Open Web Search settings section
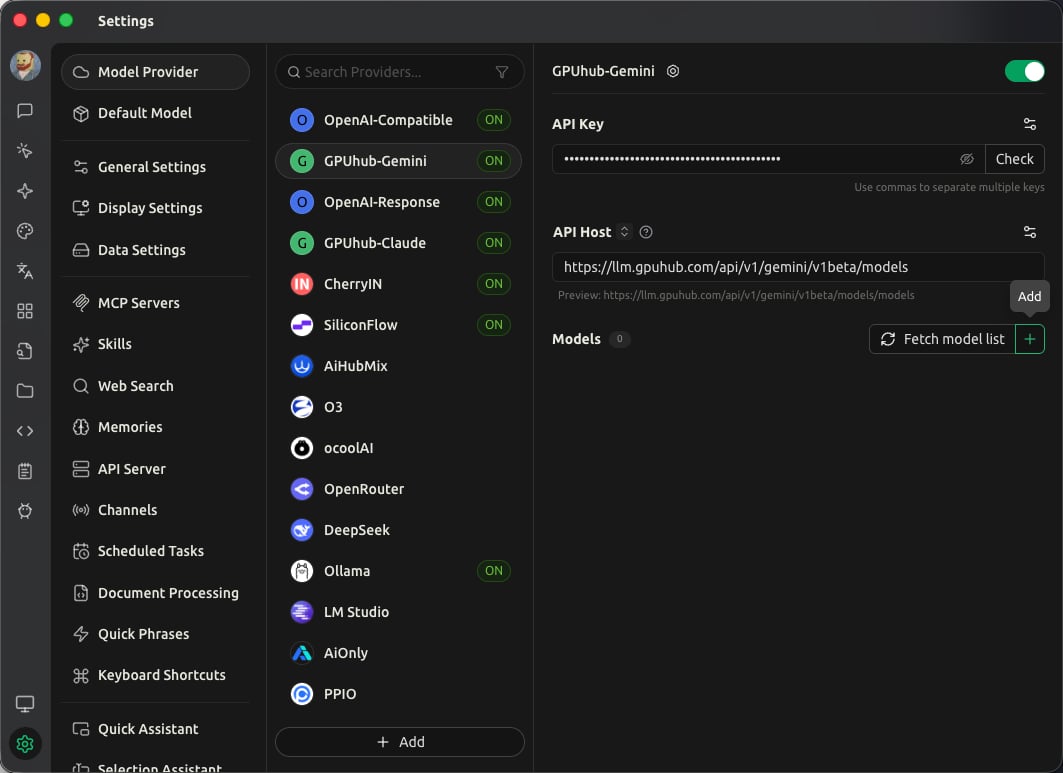The width and height of the screenshot is (1063, 773). [155, 386]
